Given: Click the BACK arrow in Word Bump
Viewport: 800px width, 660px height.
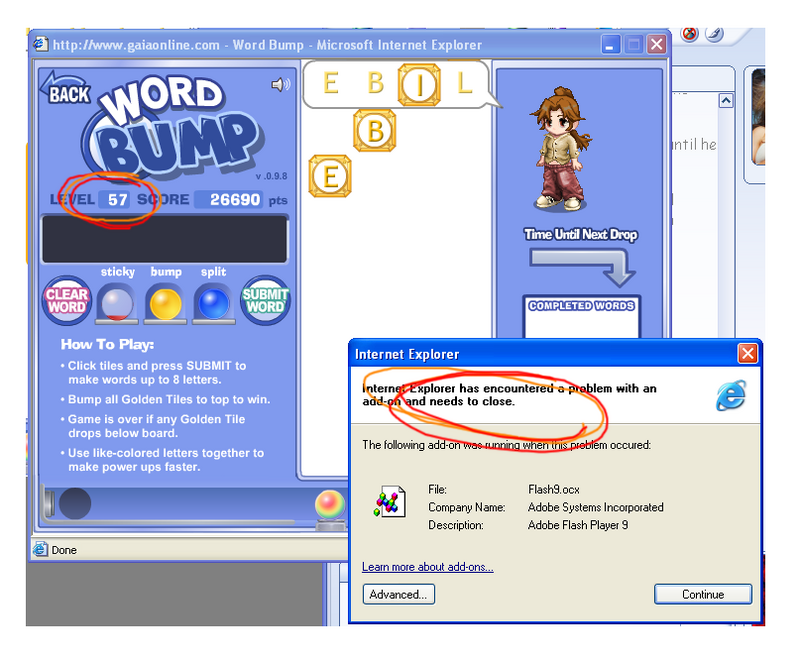Looking at the screenshot, I should point(66,89).
